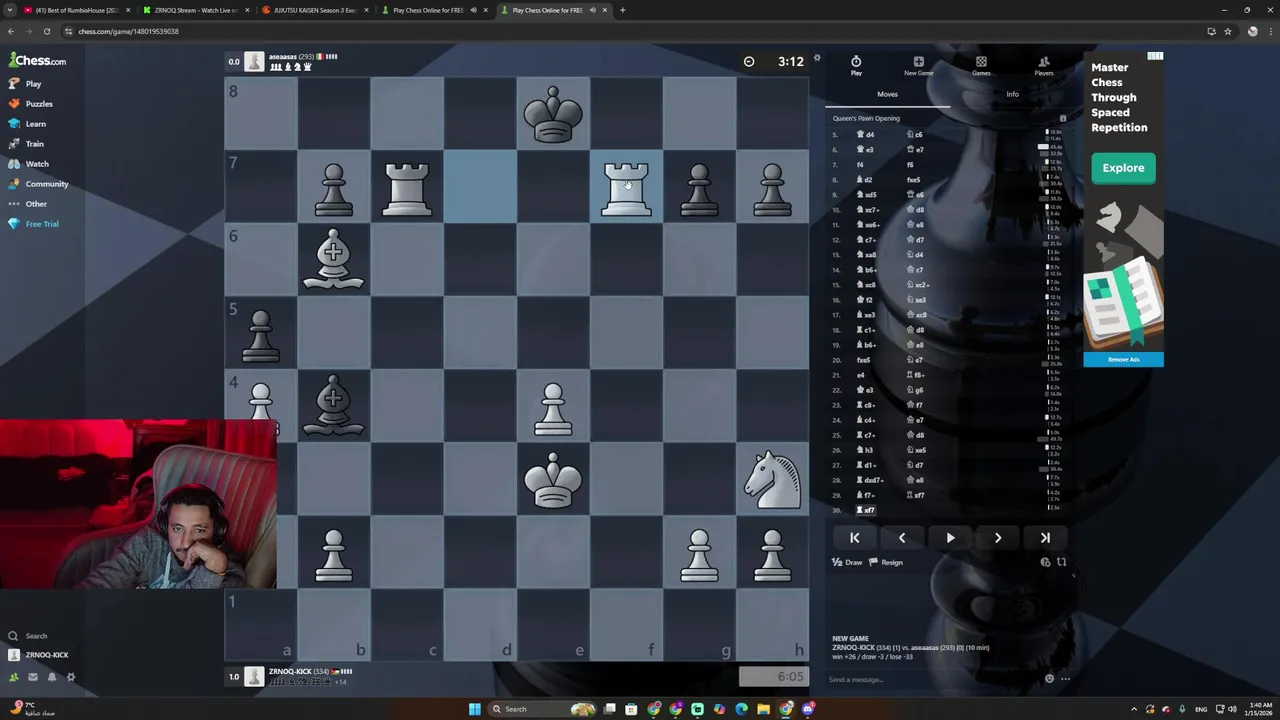Jump to the first move of the game

pos(855,538)
